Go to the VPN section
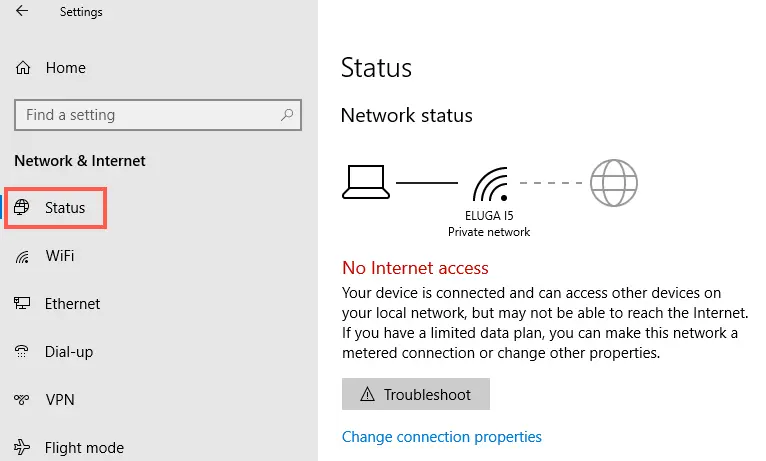 point(60,400)
